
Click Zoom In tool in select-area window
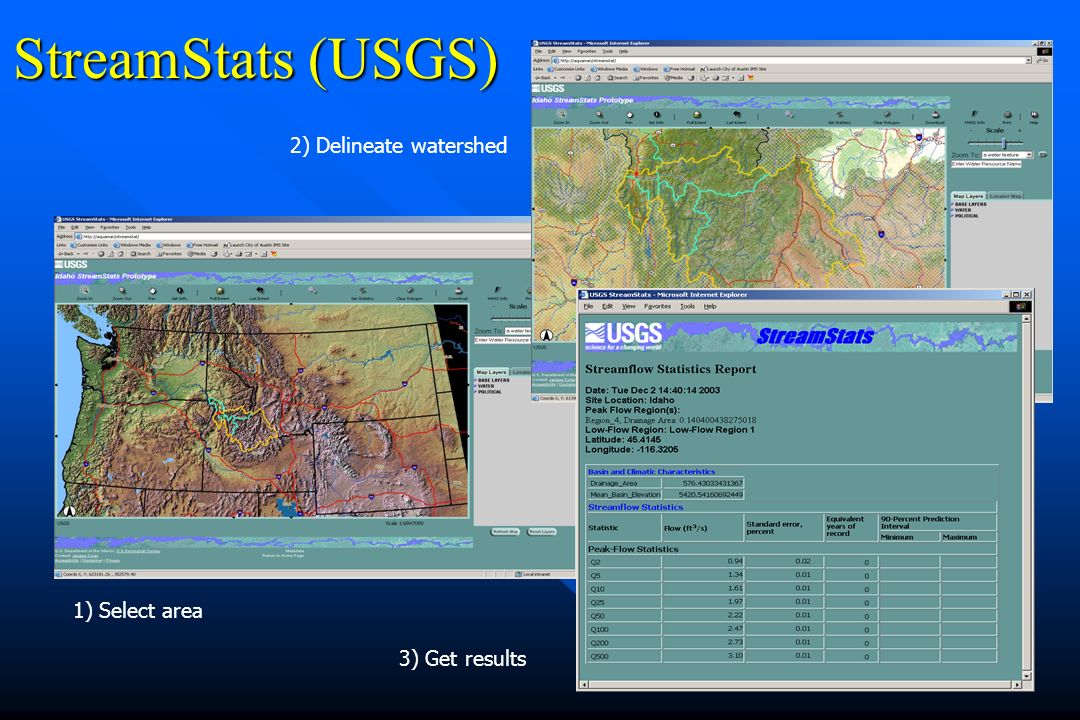pyautogui.click(x=85, y=292)
